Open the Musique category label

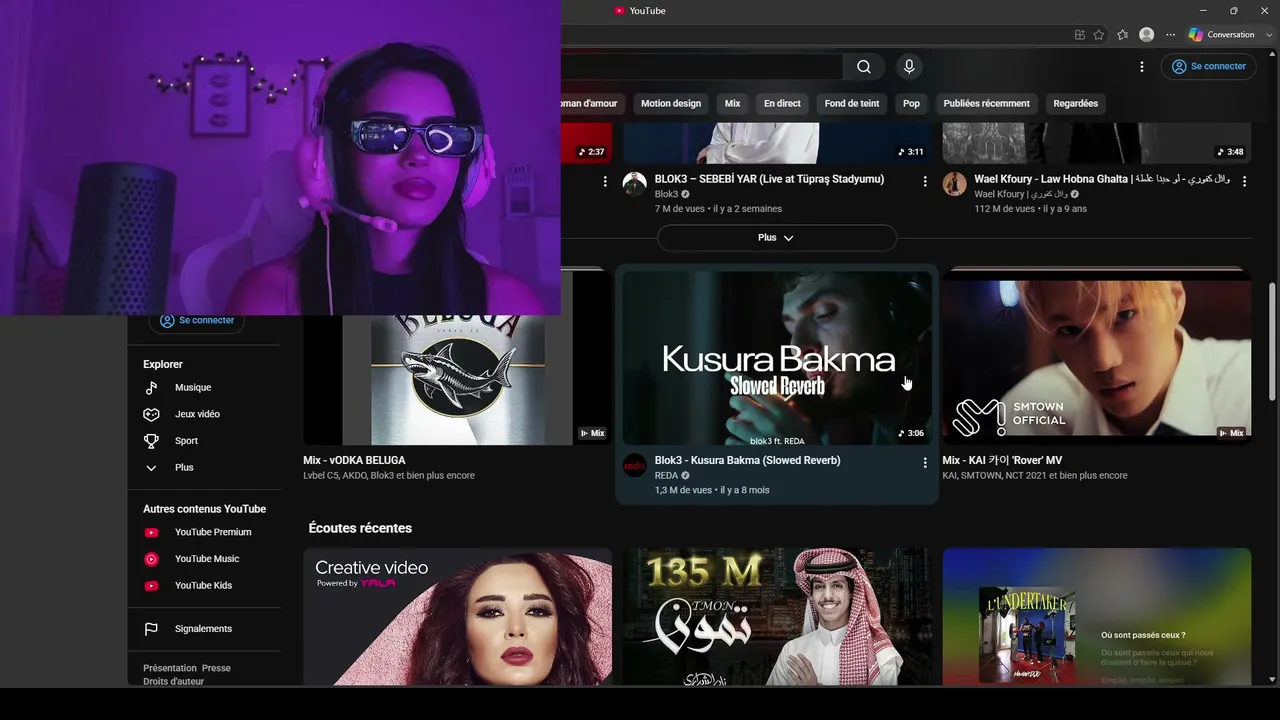point(193,388)
